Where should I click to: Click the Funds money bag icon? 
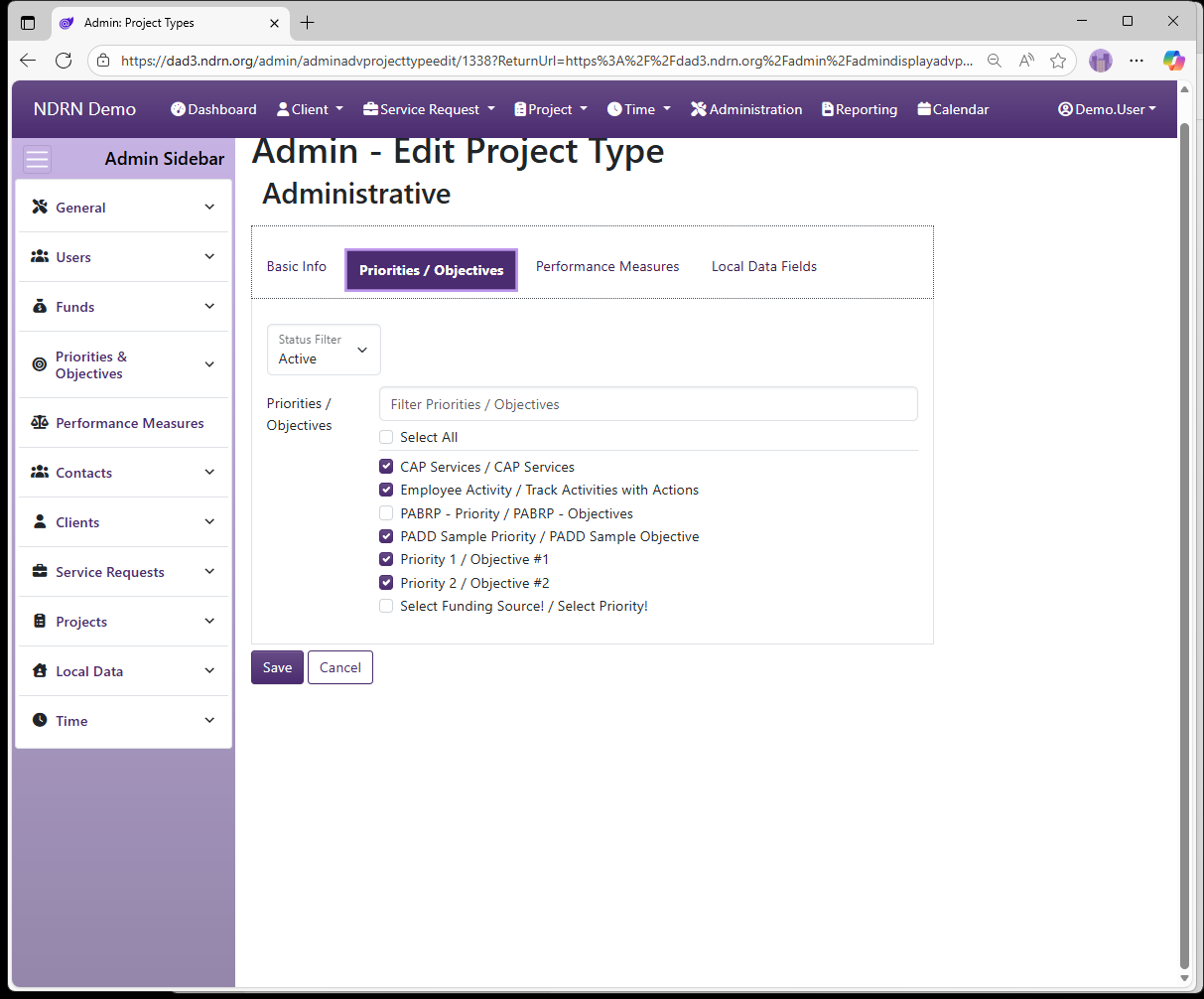tap(40, 306)
